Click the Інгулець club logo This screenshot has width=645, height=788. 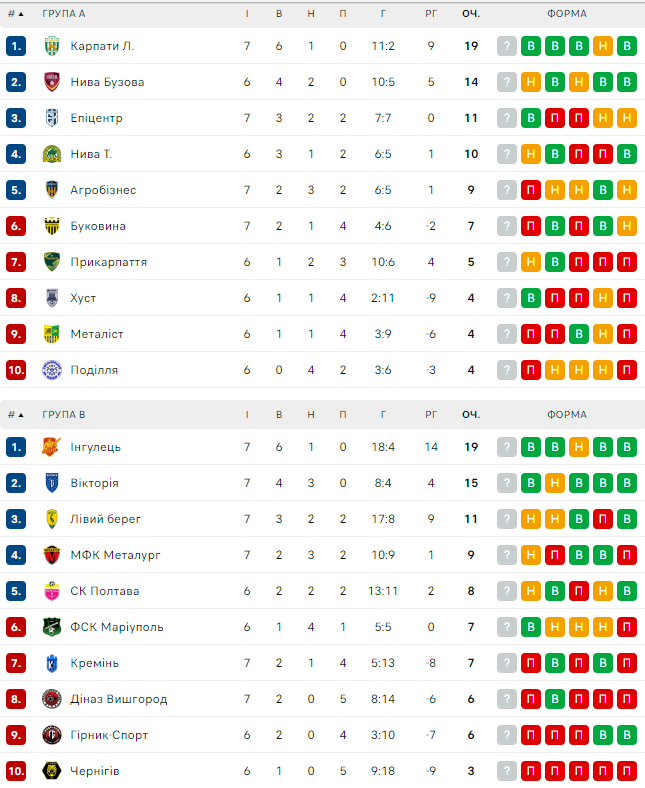(53, 447)
